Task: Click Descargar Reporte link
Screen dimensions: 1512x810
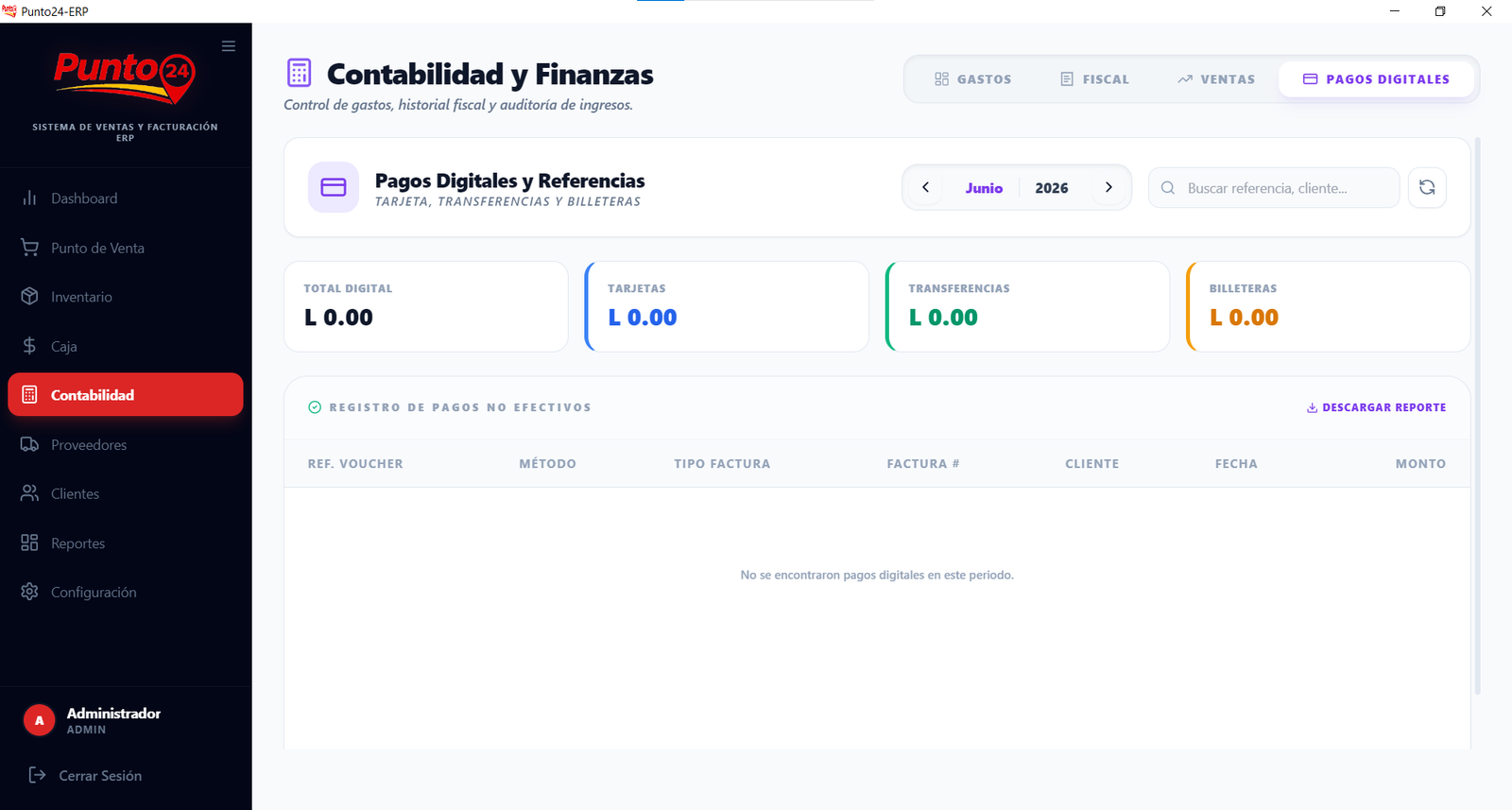Action: tap(1376, 407)
